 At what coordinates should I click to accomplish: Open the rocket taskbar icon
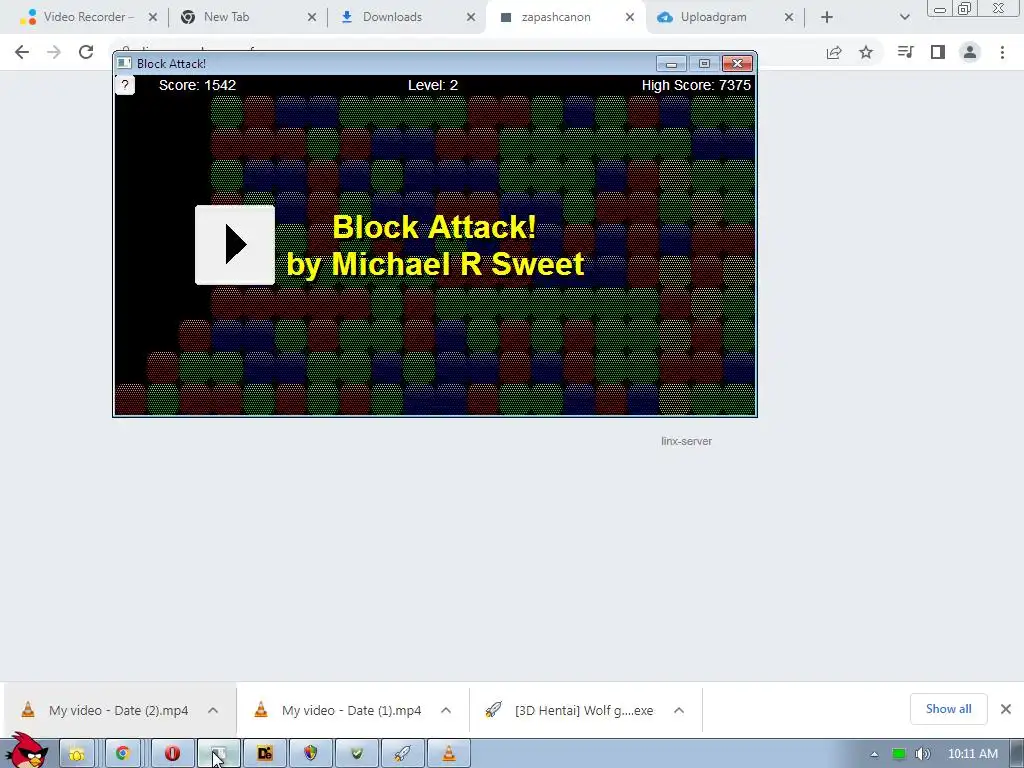click(402, 754)
